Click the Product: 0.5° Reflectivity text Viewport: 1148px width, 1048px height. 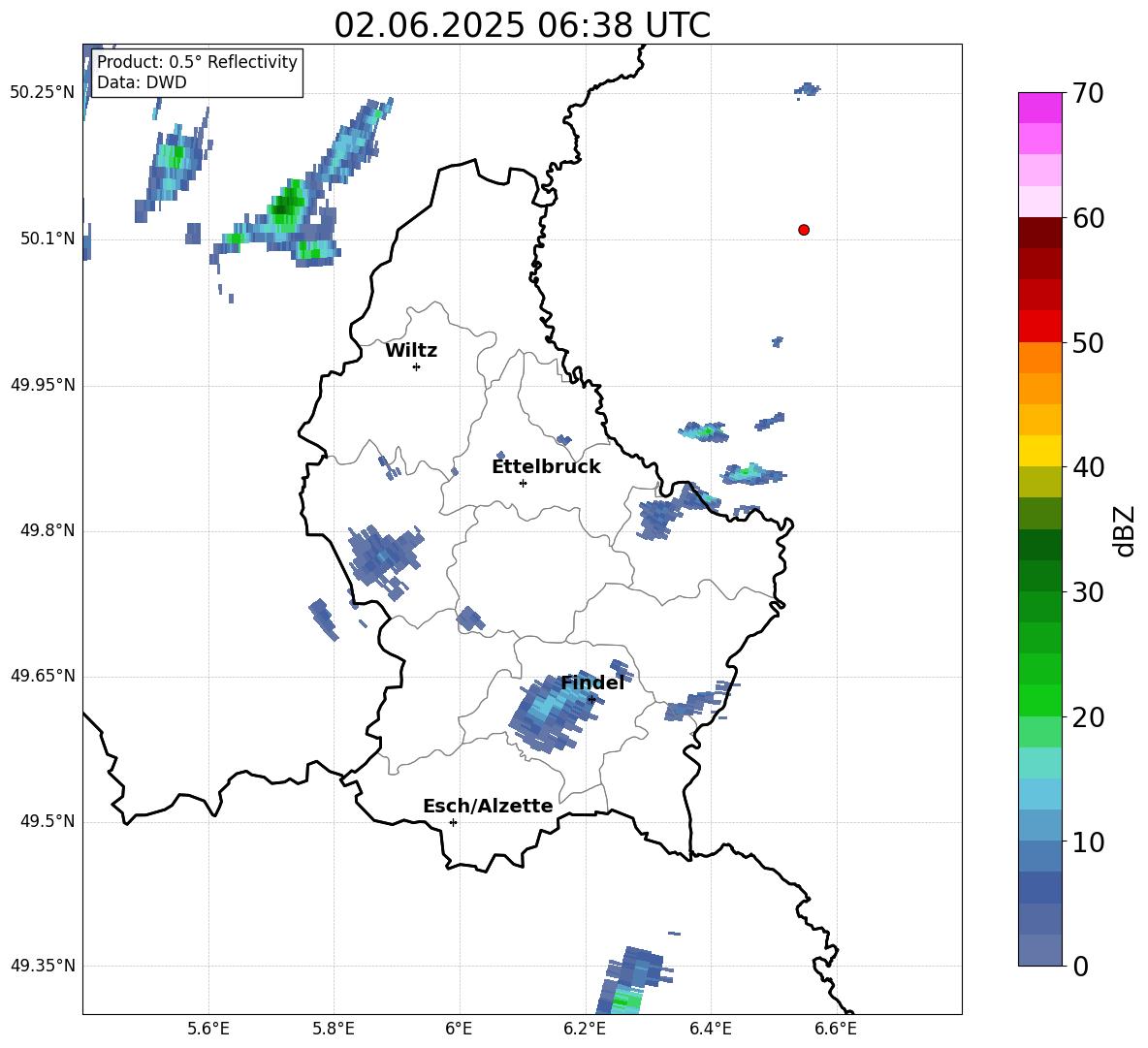(x=197, y=62)
